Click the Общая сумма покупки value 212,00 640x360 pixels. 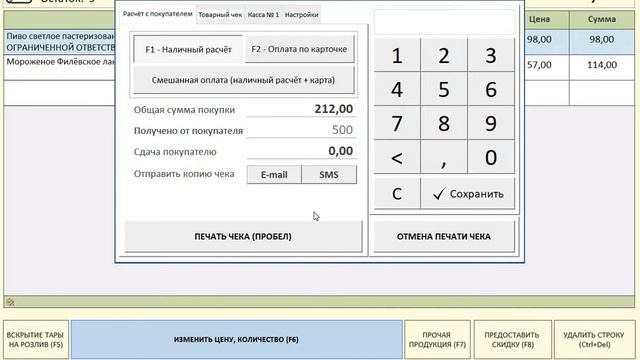tap(333, 109)
